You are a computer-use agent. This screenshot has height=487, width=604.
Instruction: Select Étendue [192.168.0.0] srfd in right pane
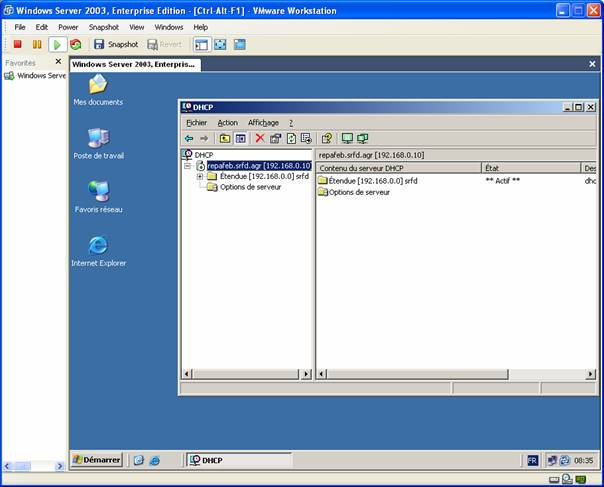coord(372,181)
